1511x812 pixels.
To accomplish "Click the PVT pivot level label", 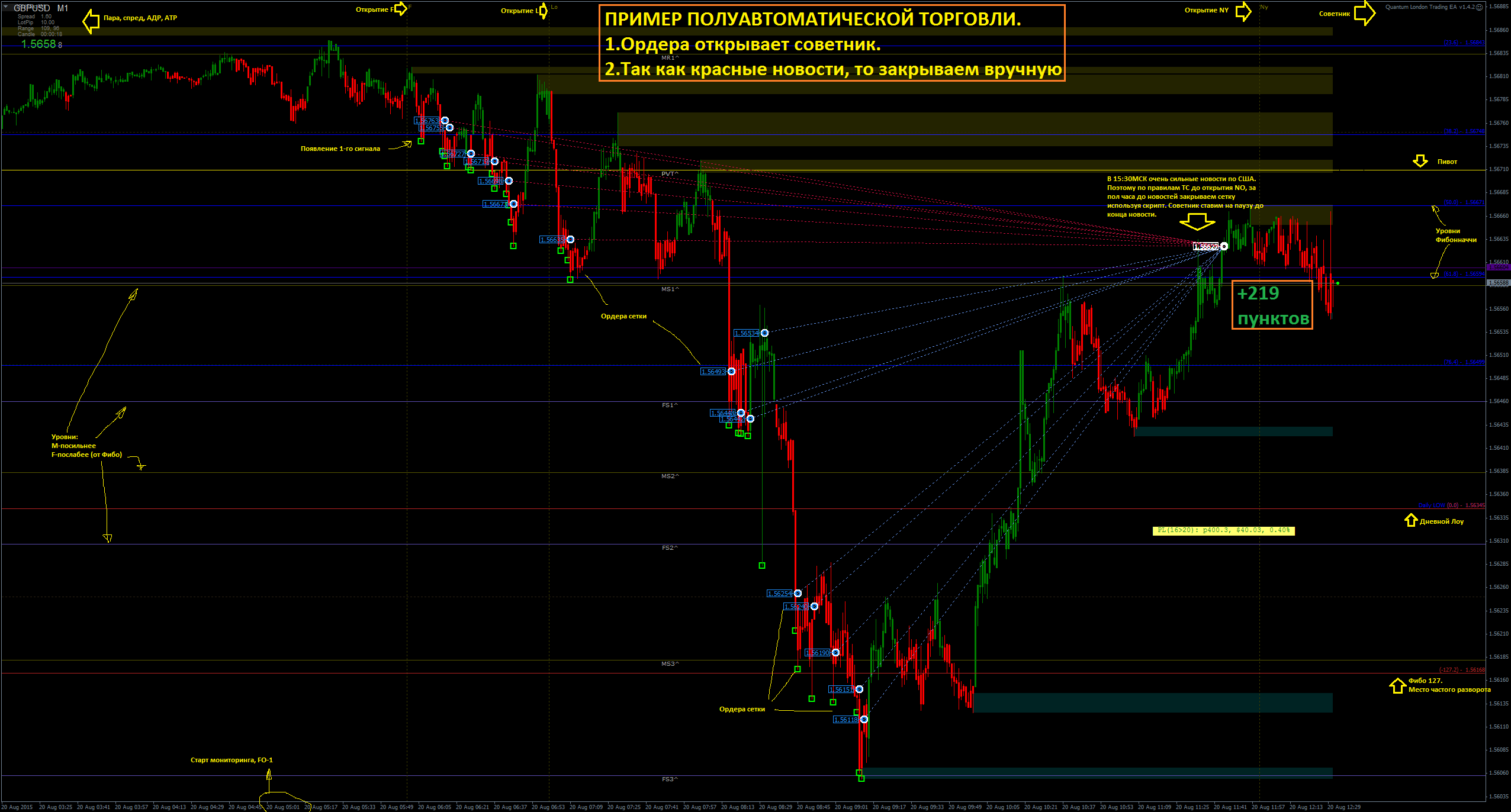I will coord(670,174).
